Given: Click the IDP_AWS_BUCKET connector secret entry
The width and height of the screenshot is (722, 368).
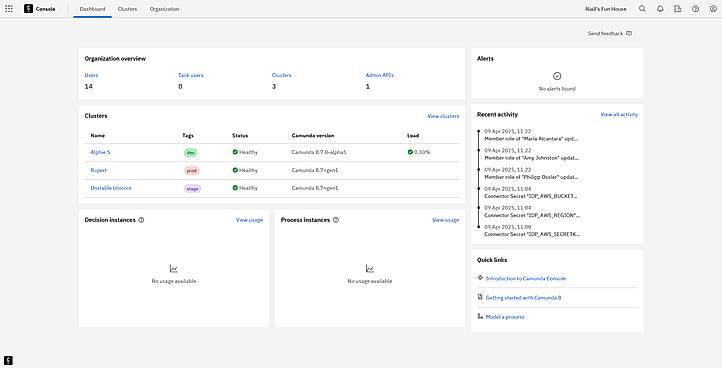Looking at the screenshot, I should tap(531, 193).
